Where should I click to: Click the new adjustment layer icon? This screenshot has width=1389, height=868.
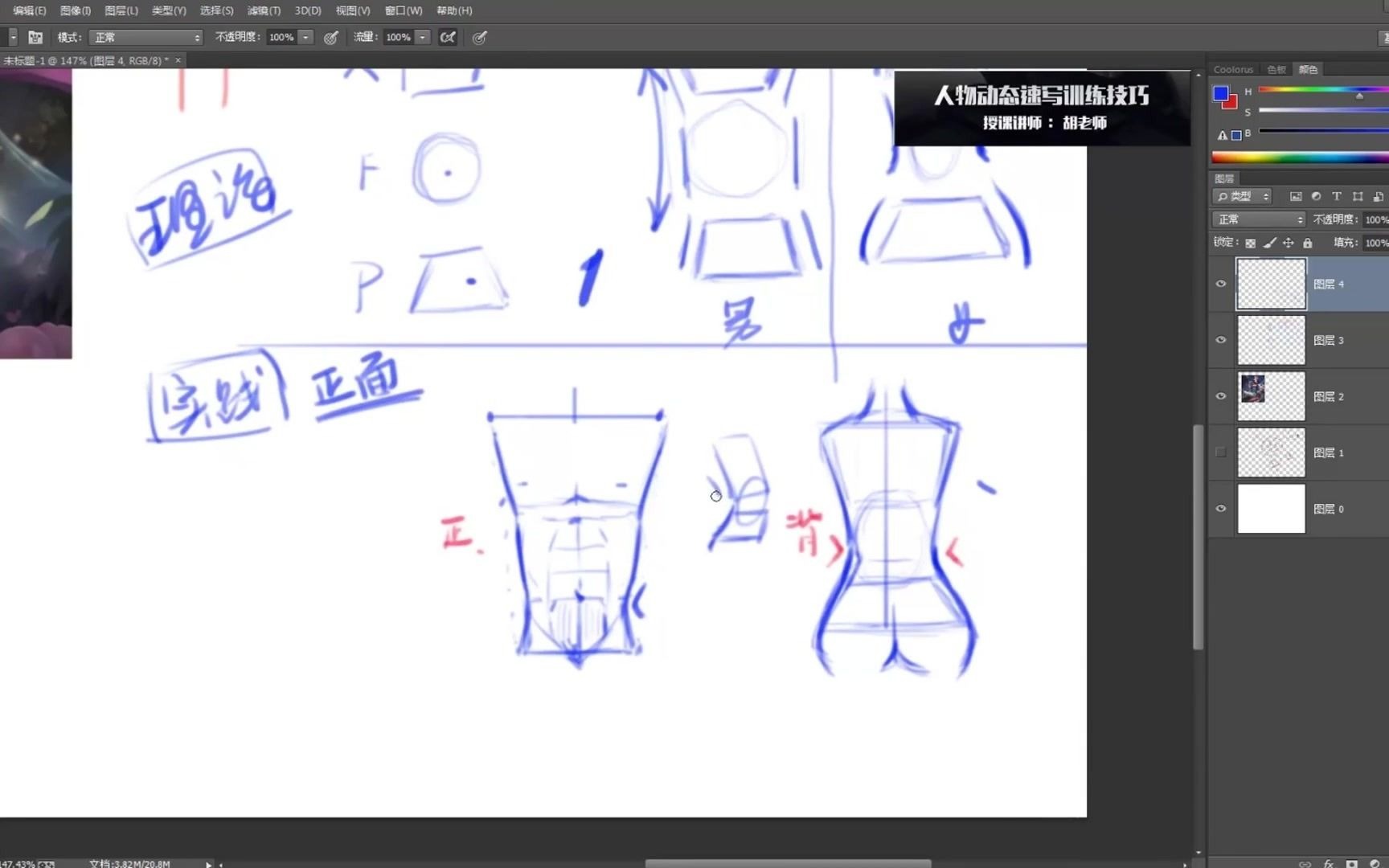coord(1377,863)
